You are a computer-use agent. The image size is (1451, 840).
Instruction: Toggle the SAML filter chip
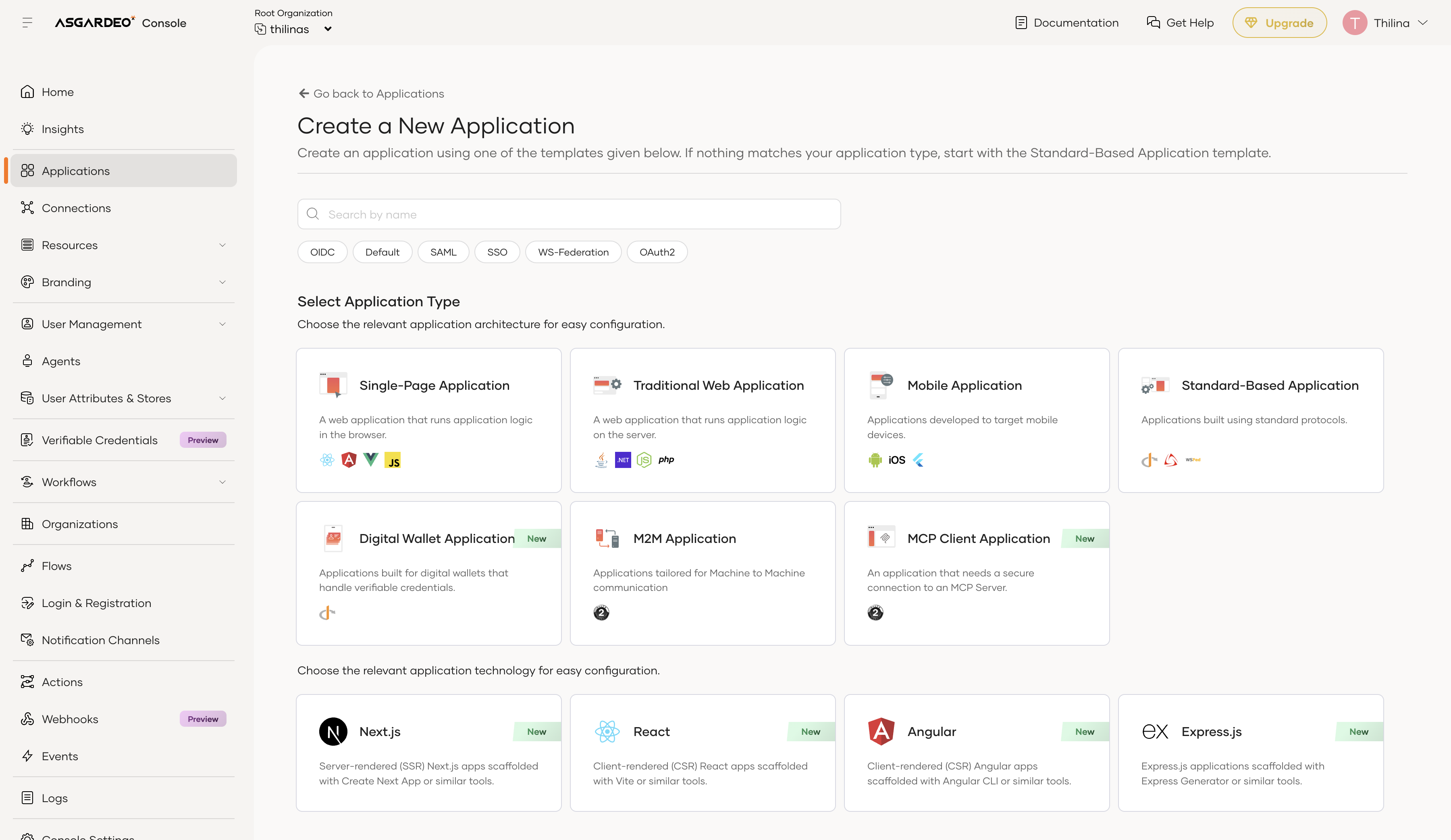[x=443, y=252]
